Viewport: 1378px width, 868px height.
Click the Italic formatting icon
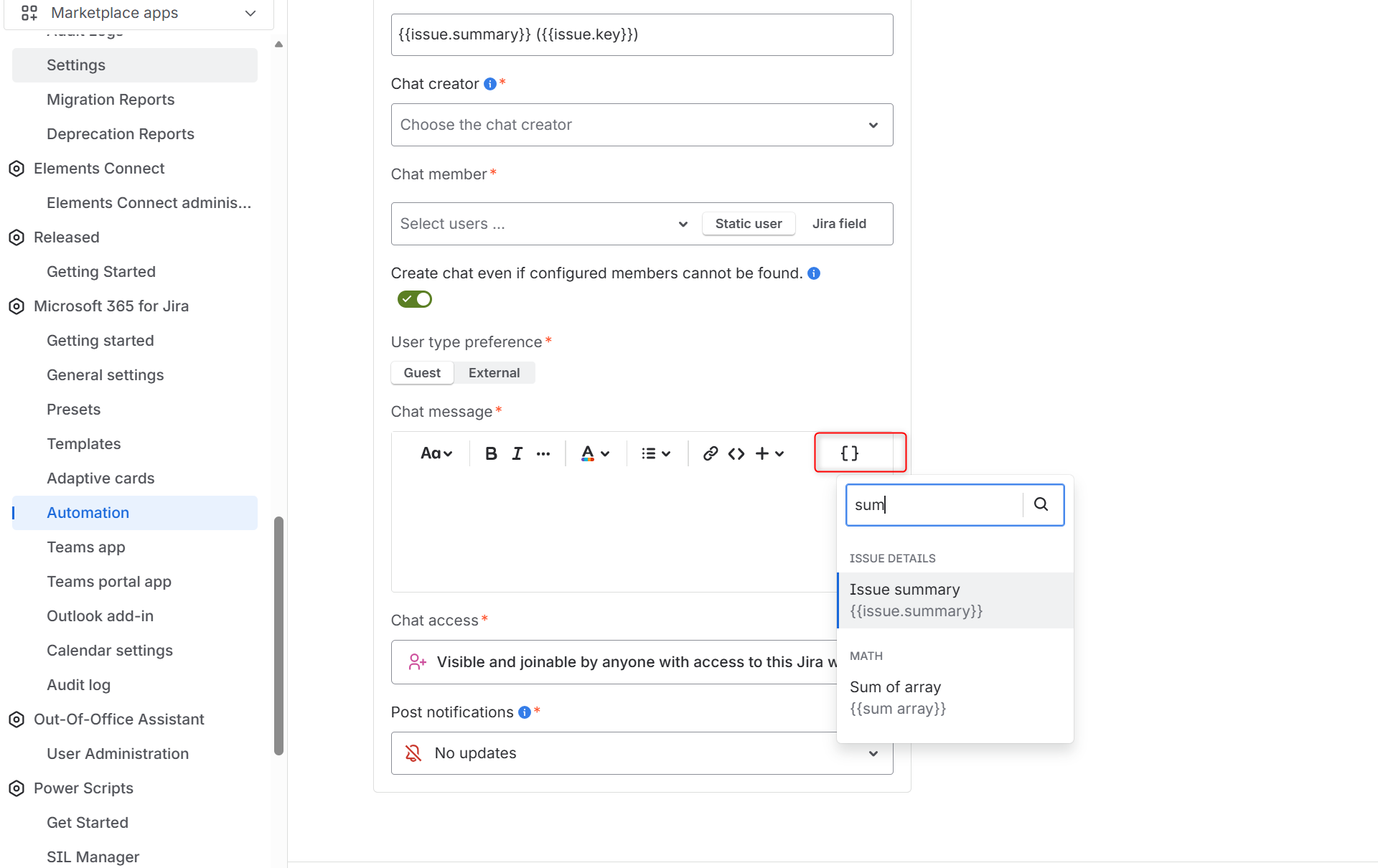click(517, 453)
